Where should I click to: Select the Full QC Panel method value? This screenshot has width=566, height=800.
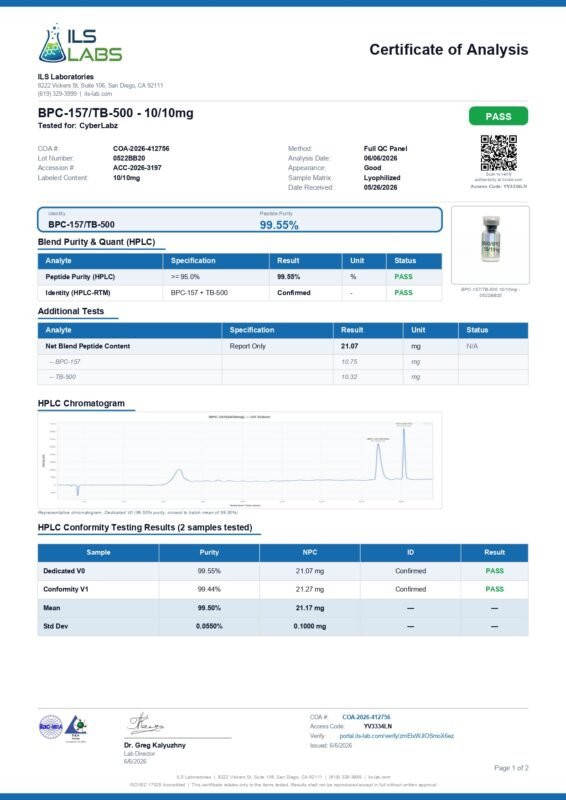coord(385,148)
